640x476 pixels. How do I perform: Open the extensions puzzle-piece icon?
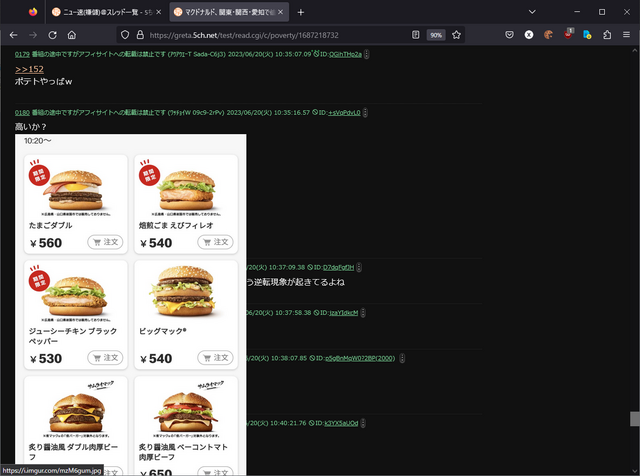click(x=607, y=35)
